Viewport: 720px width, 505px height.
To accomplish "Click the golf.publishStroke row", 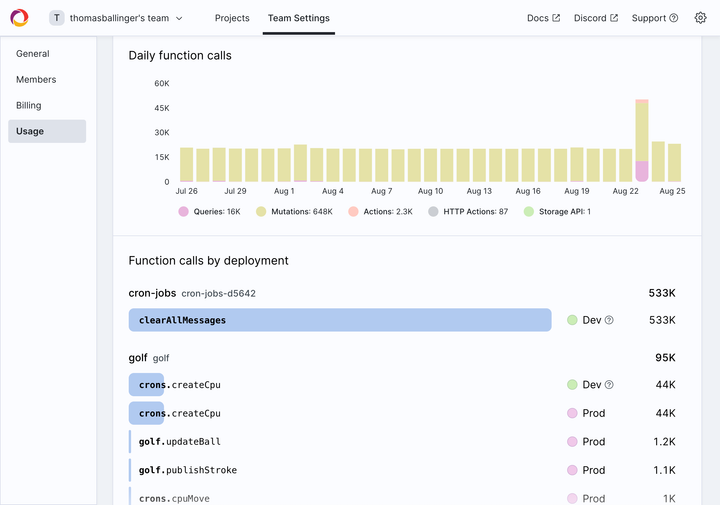I will 402,470.
